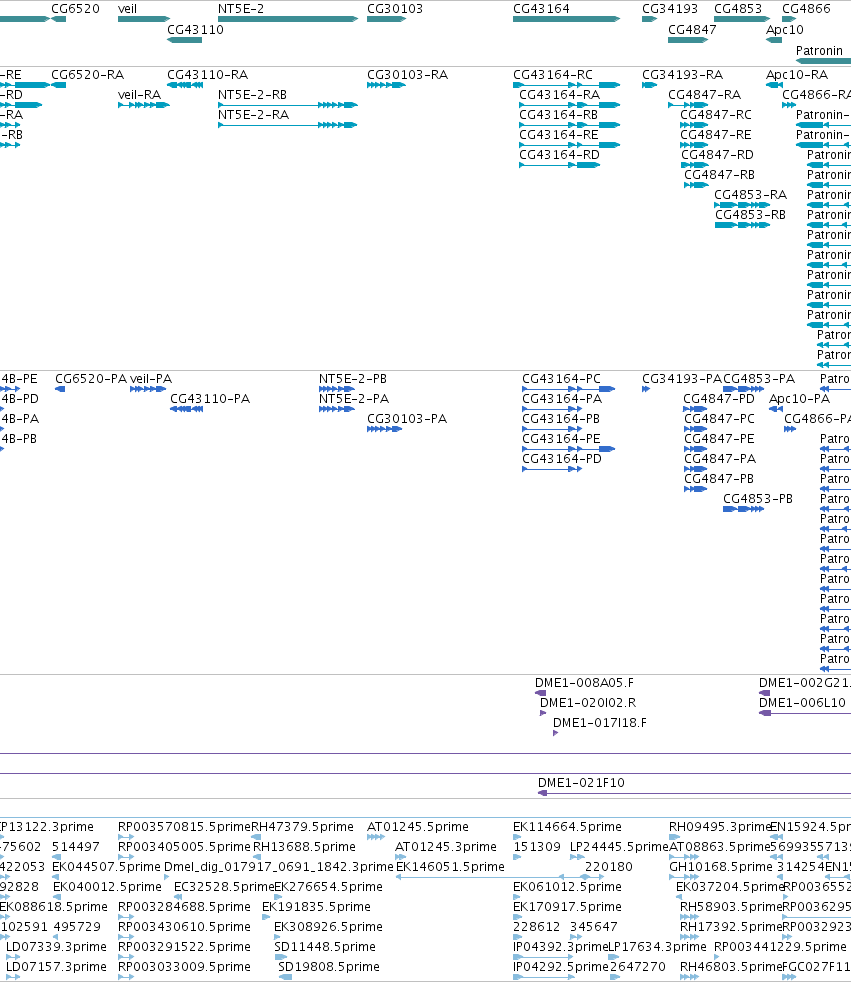
Task: Click transcript CG43164-RE
Action: (559, 135)
